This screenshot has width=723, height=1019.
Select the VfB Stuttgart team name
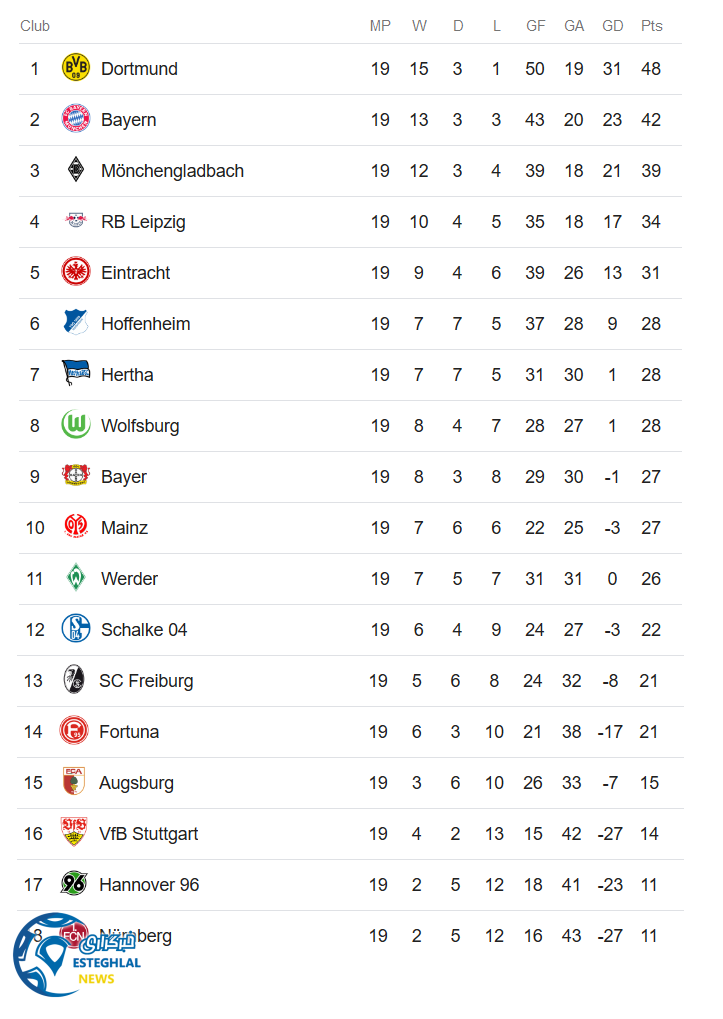pyautogui.click(x=148, y=834)
